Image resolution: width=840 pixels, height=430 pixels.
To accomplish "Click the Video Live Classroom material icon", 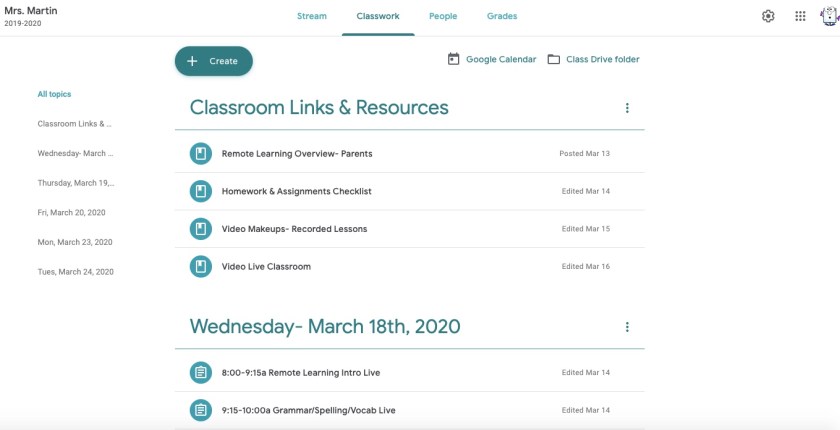I will [x=201, y=266].
